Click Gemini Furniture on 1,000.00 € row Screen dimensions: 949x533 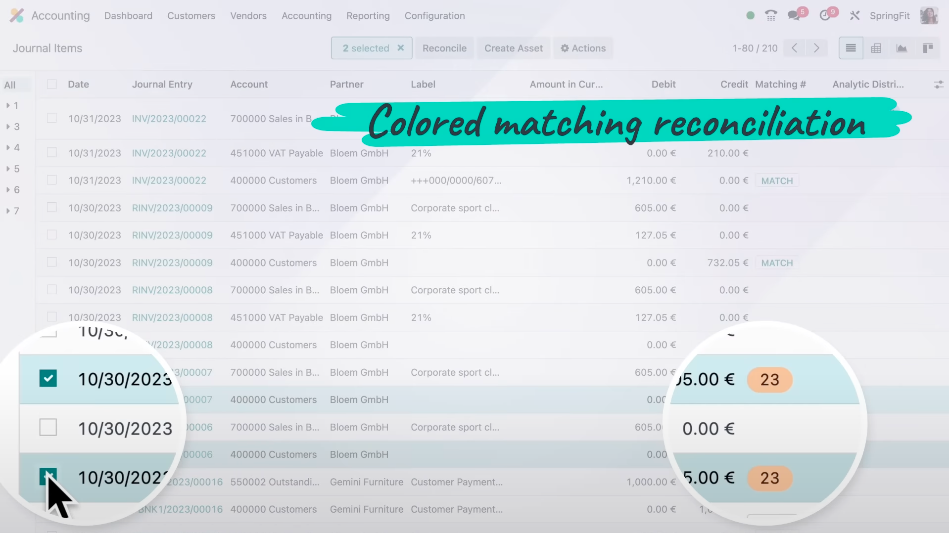366,482
